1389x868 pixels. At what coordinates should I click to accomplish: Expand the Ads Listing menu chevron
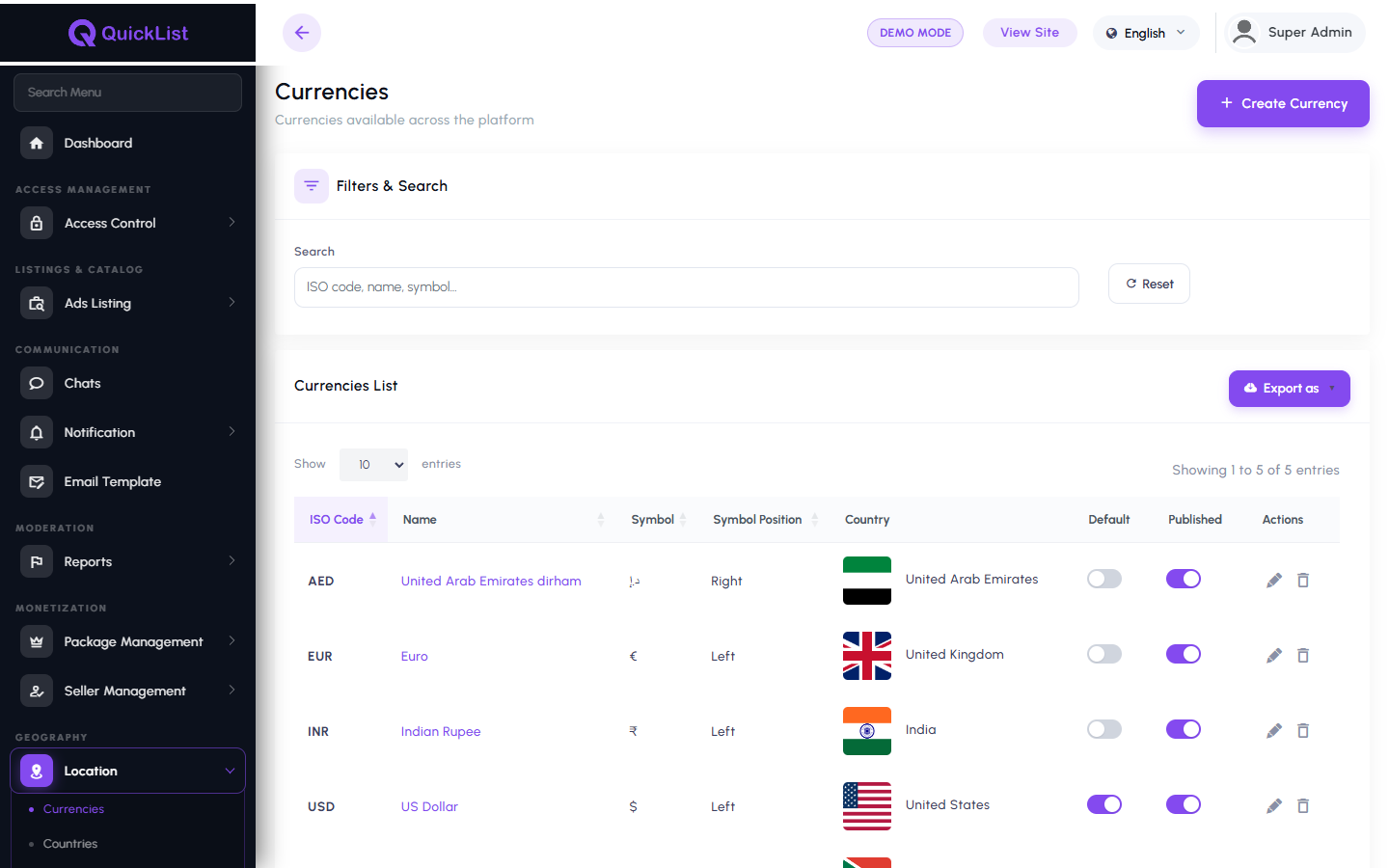pos(231,302)
